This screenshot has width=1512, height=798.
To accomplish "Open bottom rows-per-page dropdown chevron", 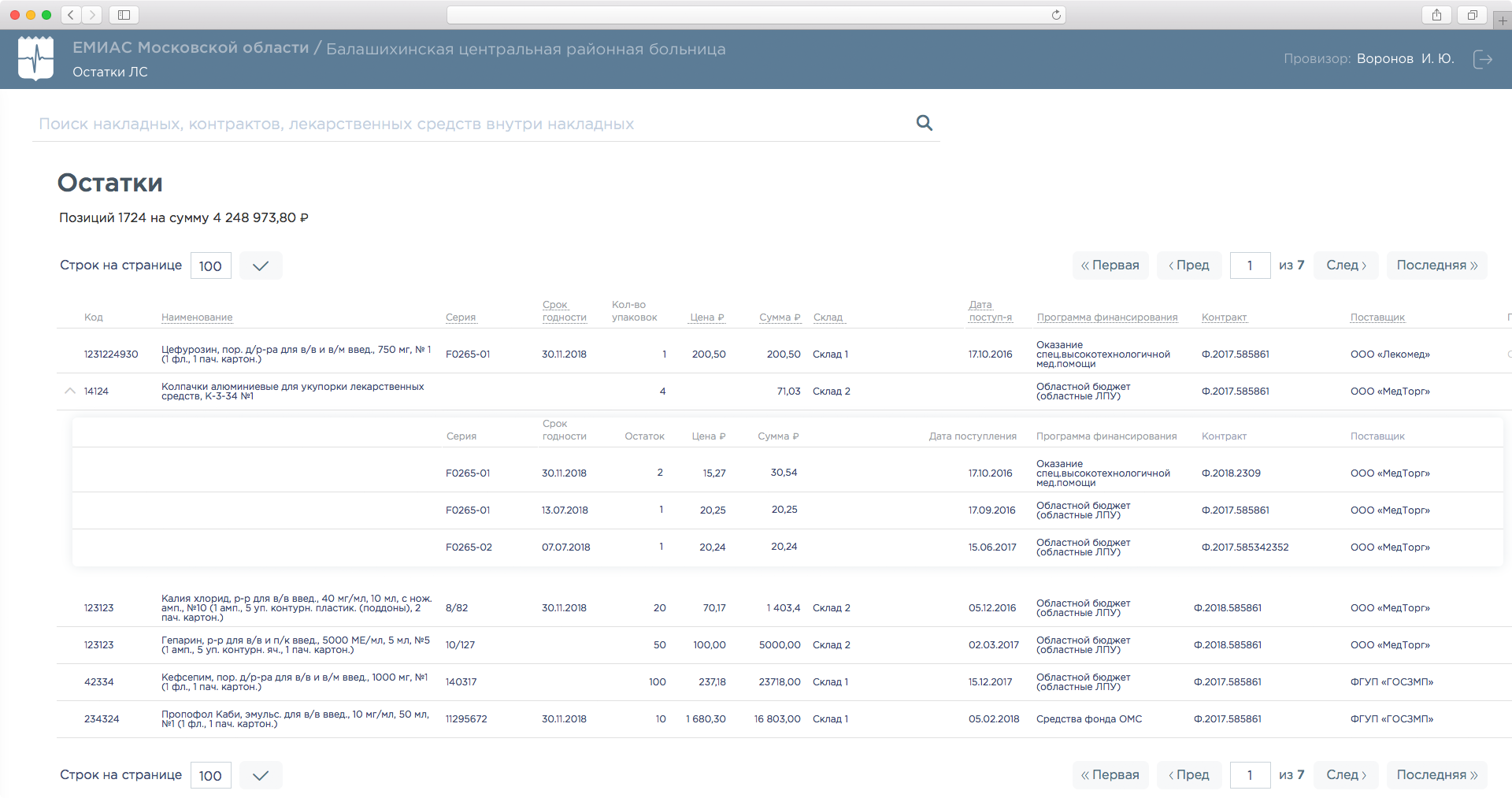I will (x=261, y=775).
